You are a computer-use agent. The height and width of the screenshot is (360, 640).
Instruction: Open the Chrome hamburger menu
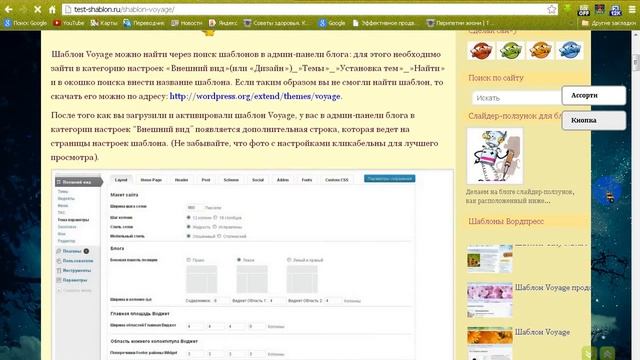(631, 9)
